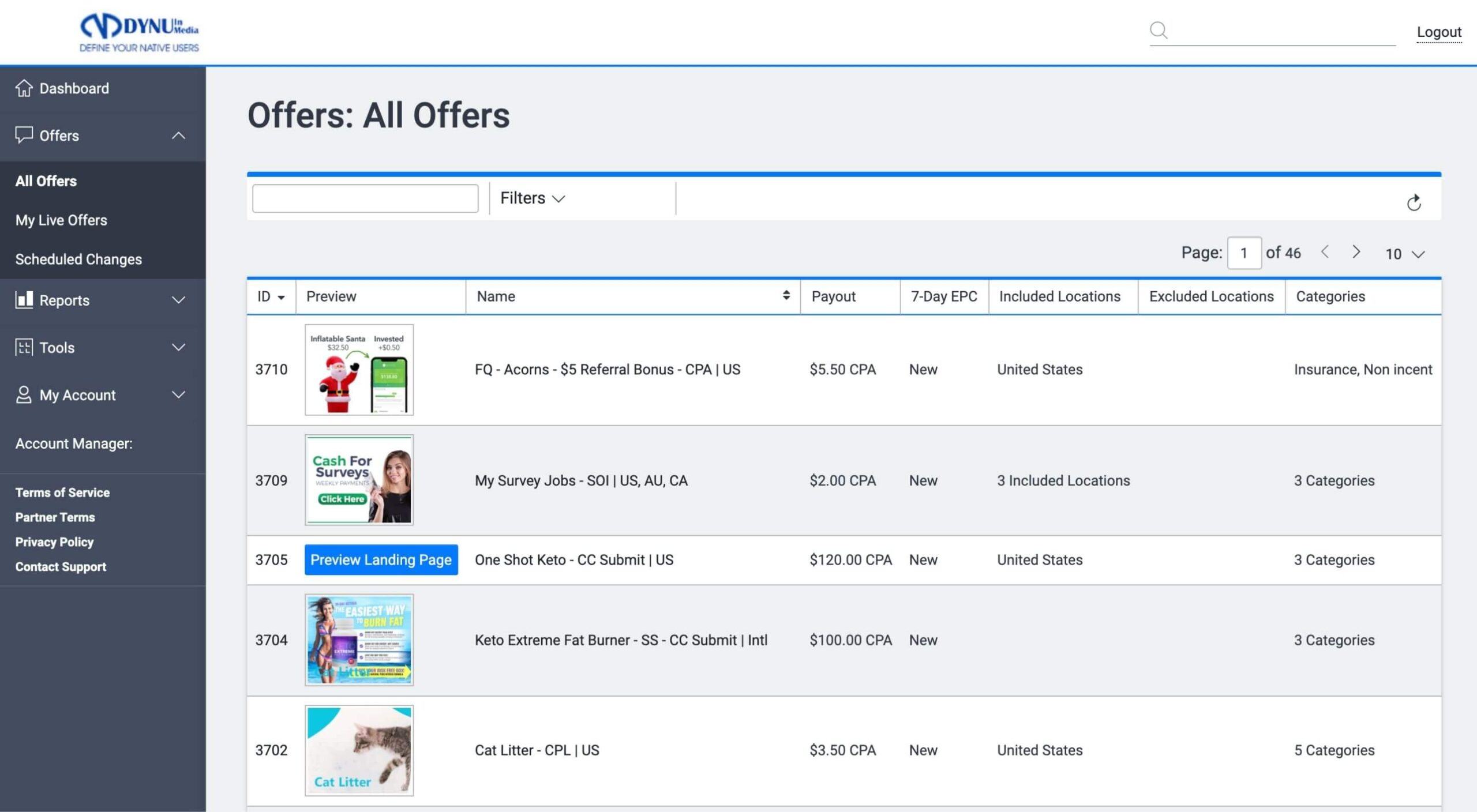Refresh the offers table
This screenshot has height=812, width=1477.
click(1414, 202)
